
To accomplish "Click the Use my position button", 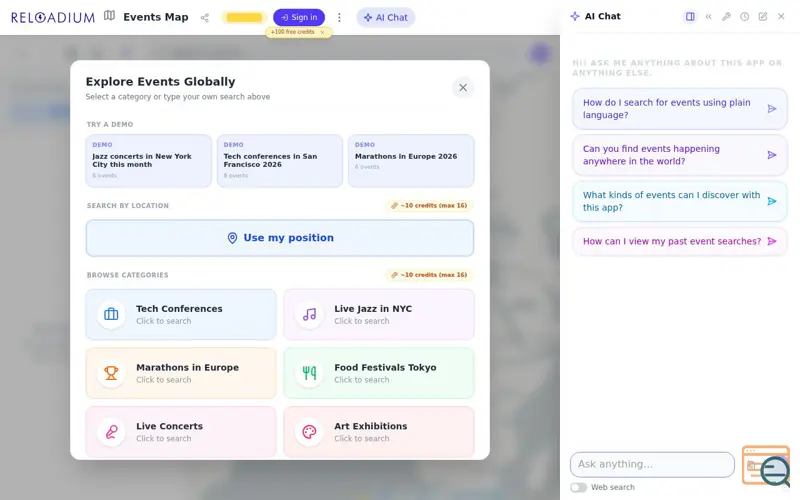I will (280, 238).
